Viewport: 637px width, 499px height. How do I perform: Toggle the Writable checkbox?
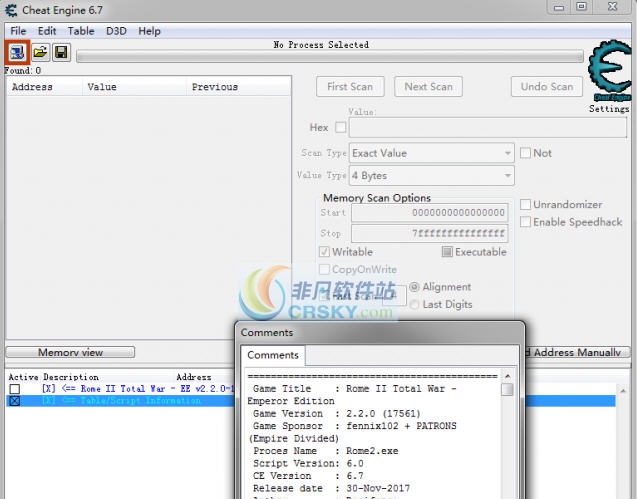point(324,252)
